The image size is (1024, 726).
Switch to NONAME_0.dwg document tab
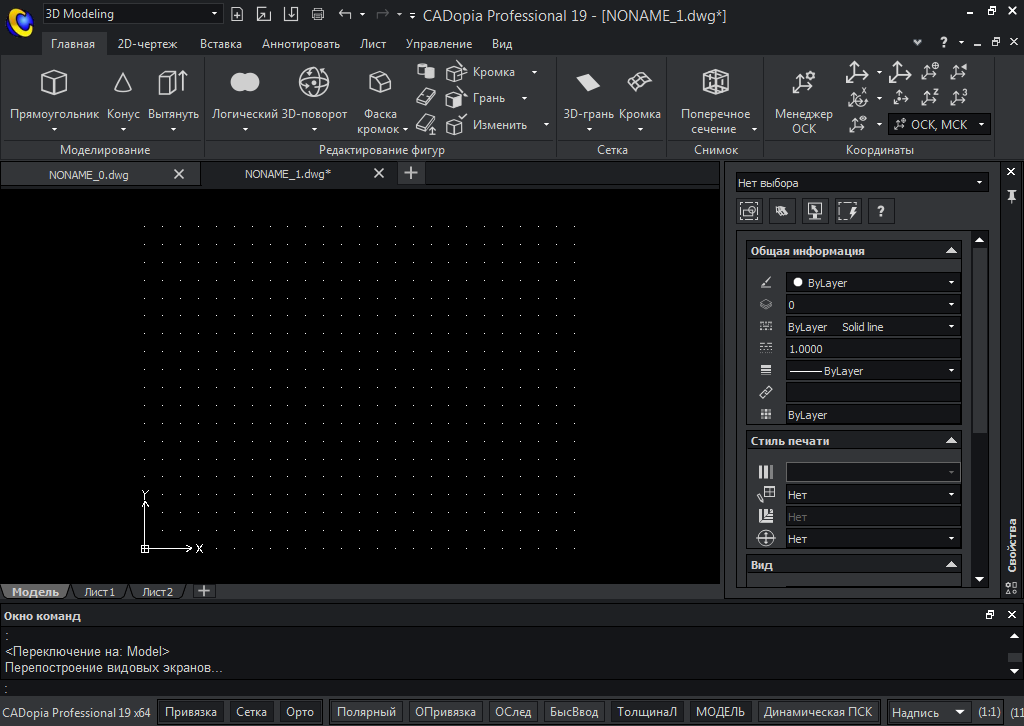pos(89,174)
